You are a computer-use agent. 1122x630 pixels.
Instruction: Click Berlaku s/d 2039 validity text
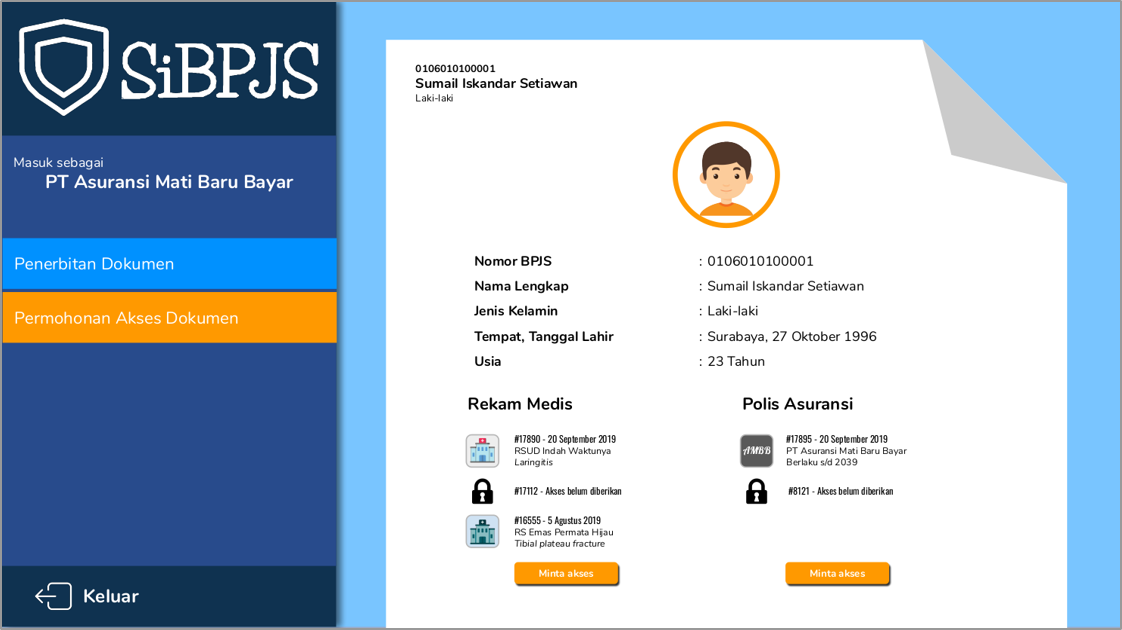click(821, 462)
